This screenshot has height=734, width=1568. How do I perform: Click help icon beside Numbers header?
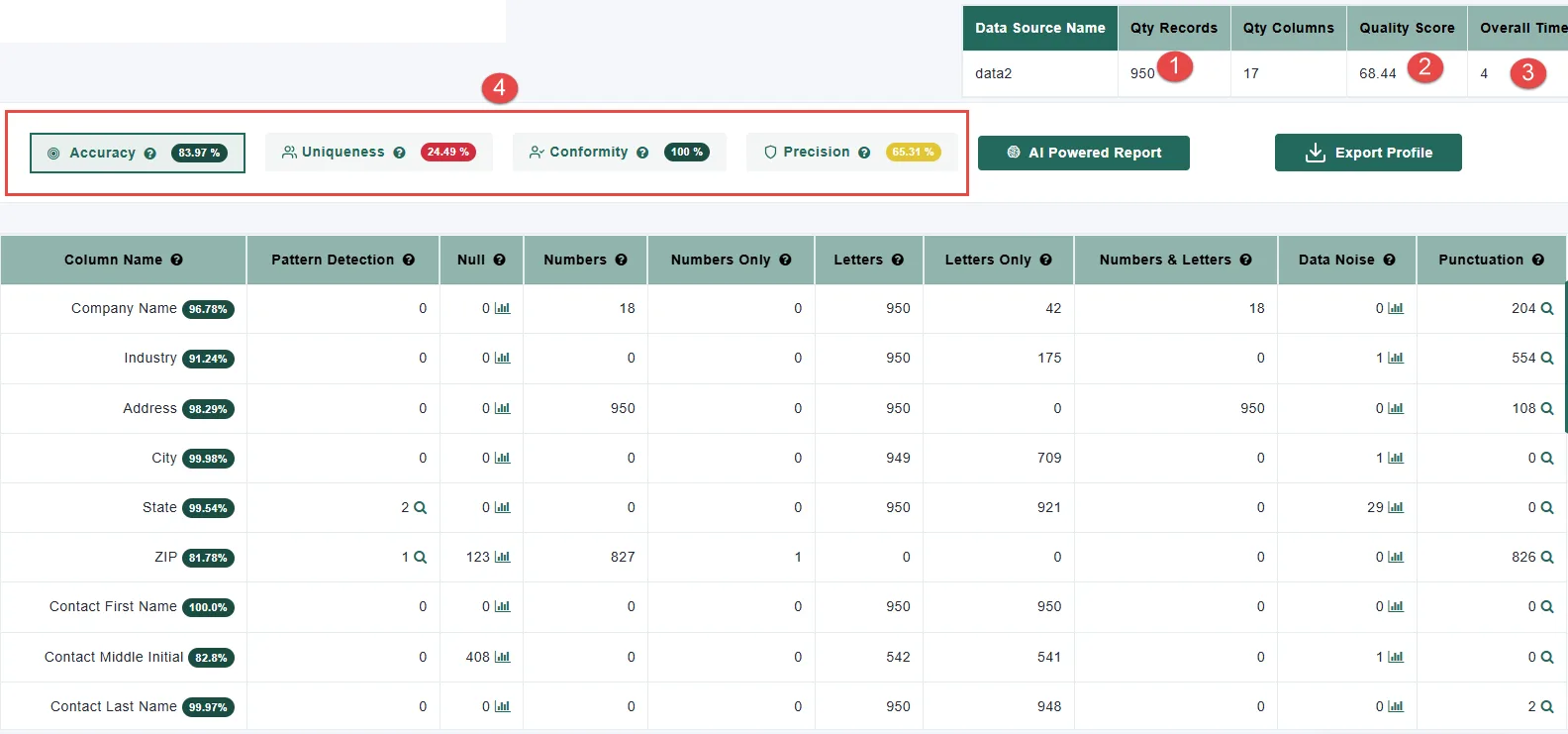click(622, 260)
